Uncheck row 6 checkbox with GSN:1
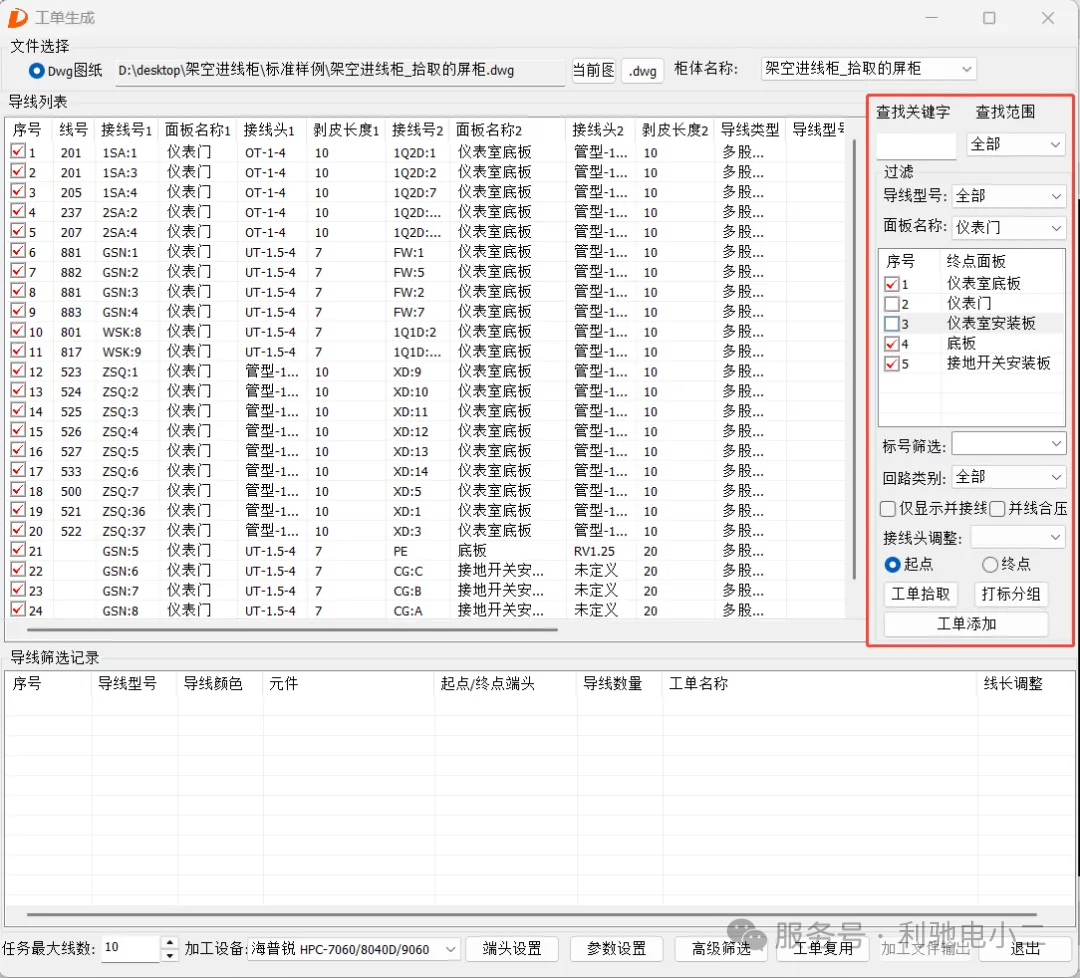Screen dimensions: 1080x978 [18, 251]
